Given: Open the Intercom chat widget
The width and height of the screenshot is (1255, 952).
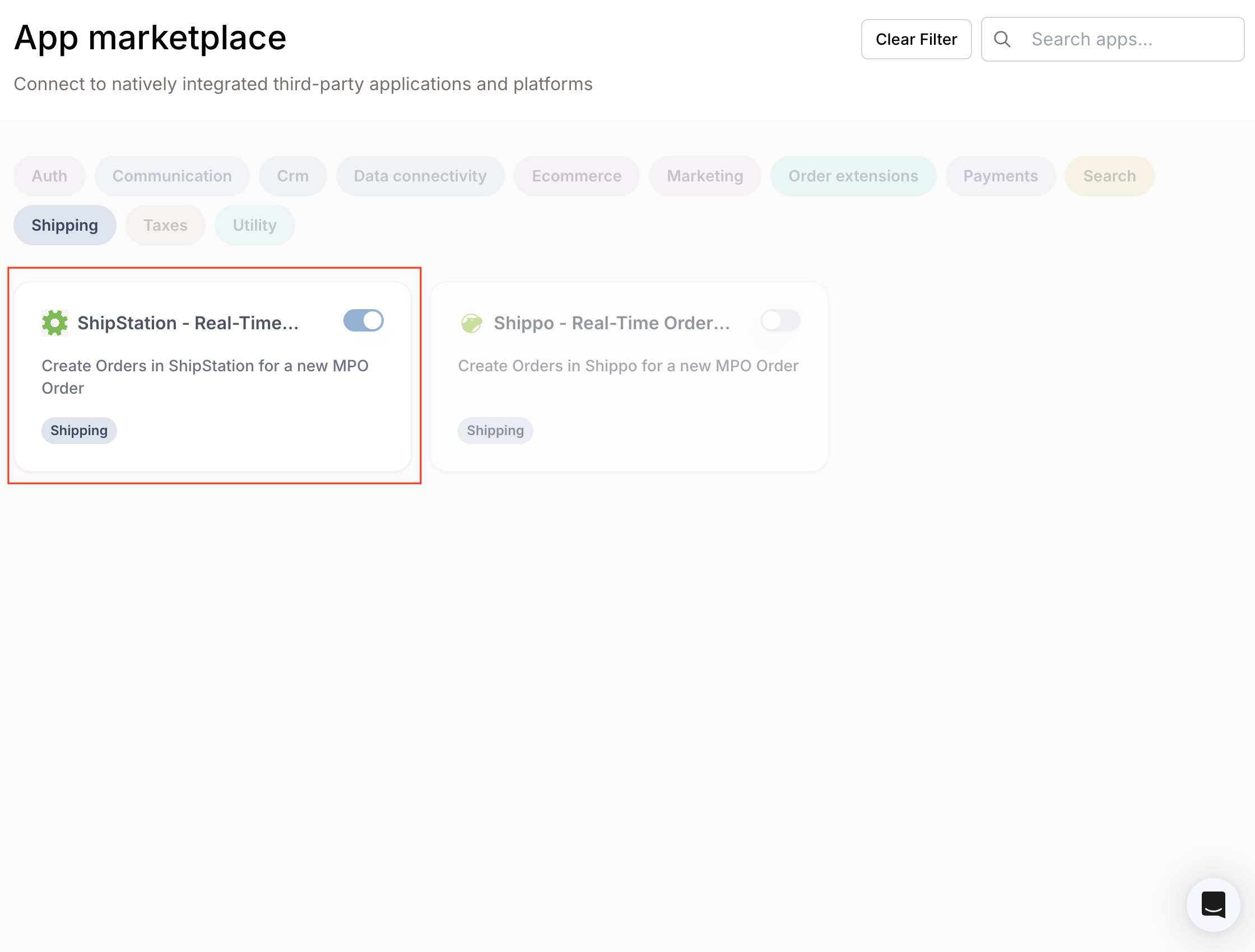Looking at the screenshot, I should (x=1213, y=905).
